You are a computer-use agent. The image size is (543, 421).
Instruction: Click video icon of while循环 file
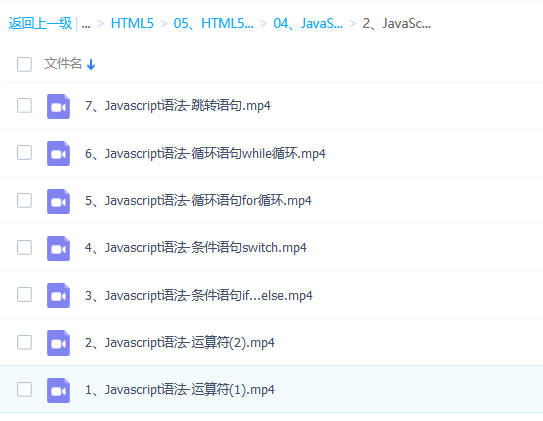[58, 153]
